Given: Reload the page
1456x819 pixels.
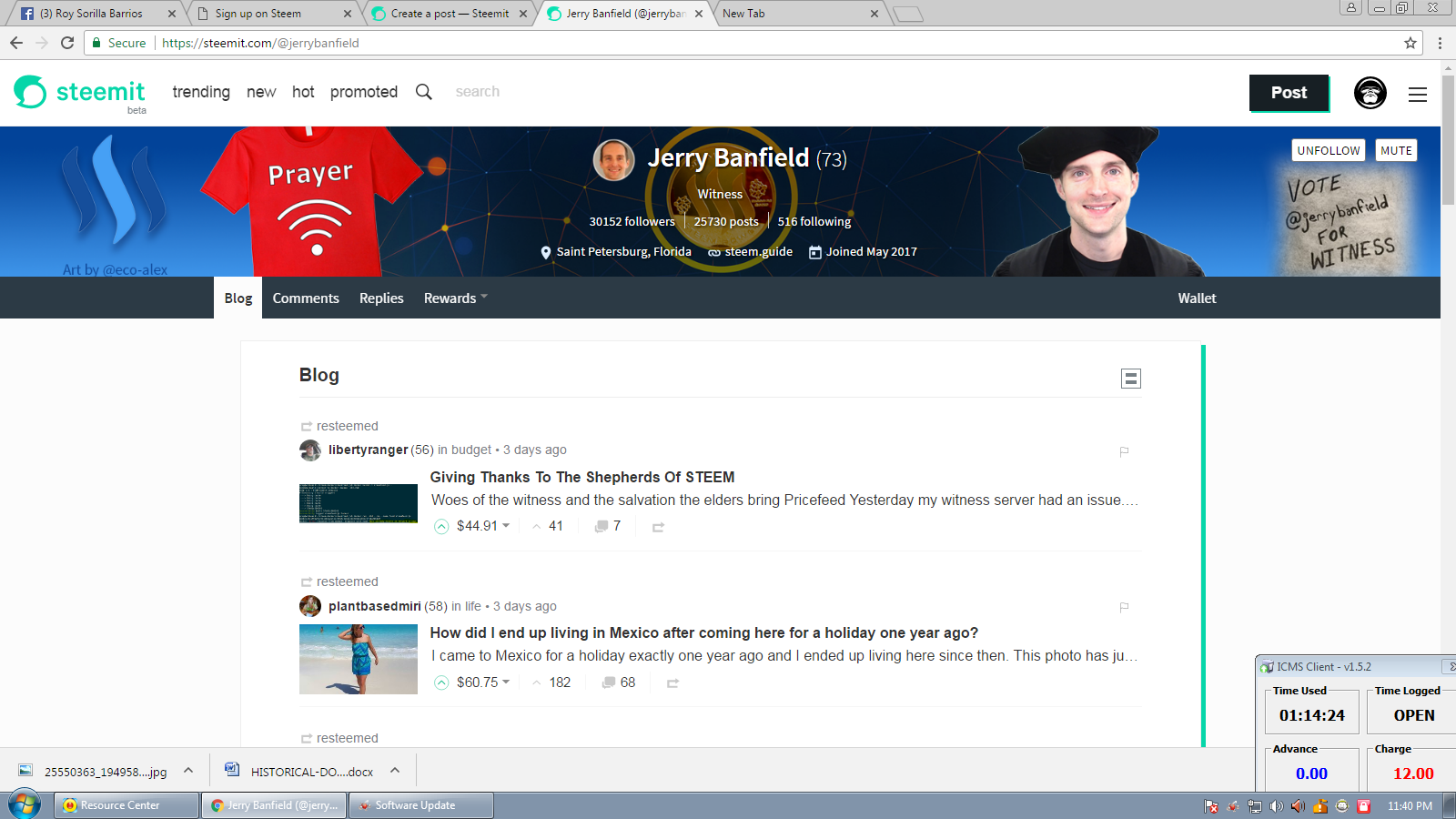Looking at the screenshot, I should [x=67, y=43].
